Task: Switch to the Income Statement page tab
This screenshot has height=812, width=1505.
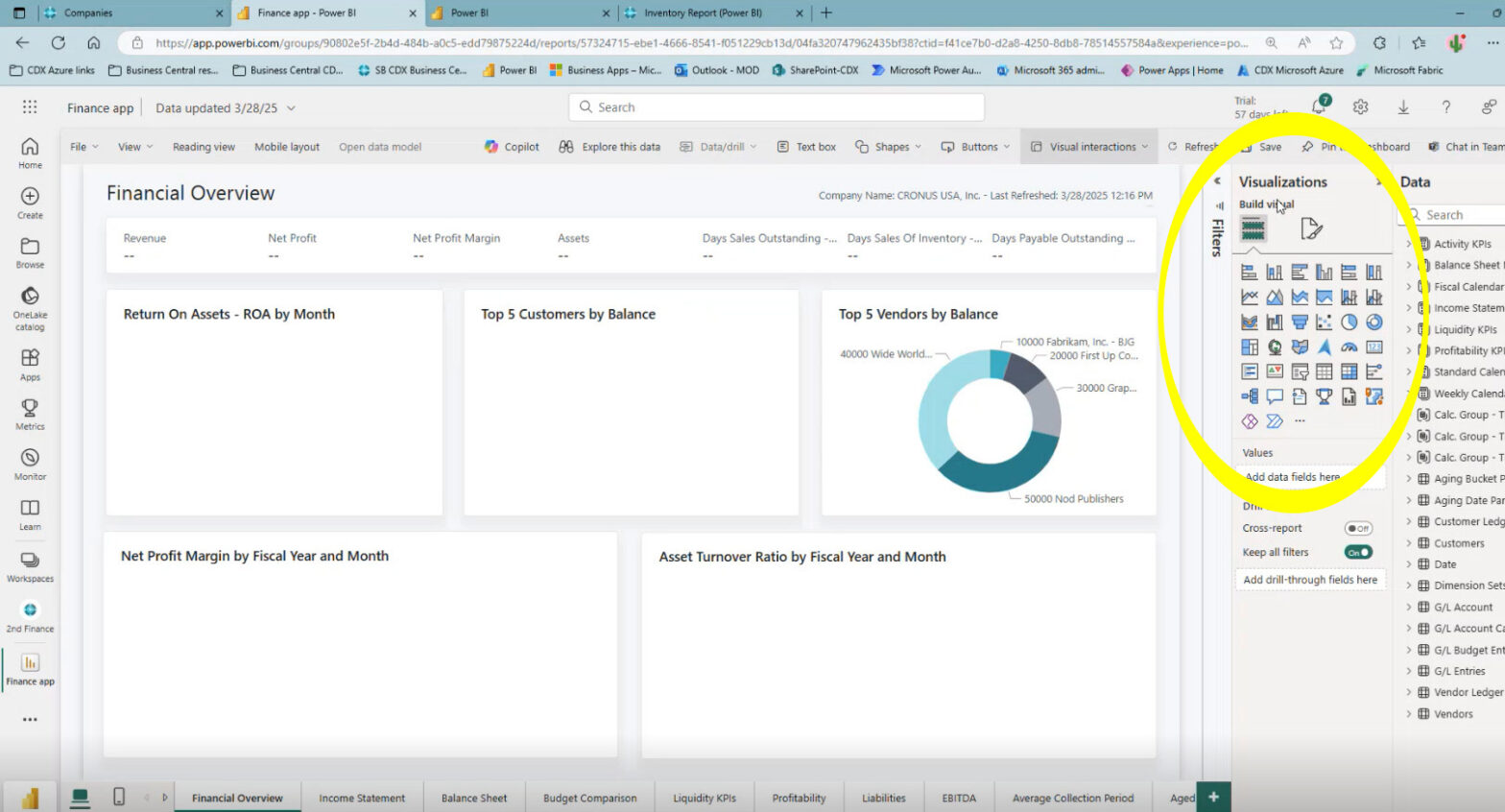Action: (362, 798)
